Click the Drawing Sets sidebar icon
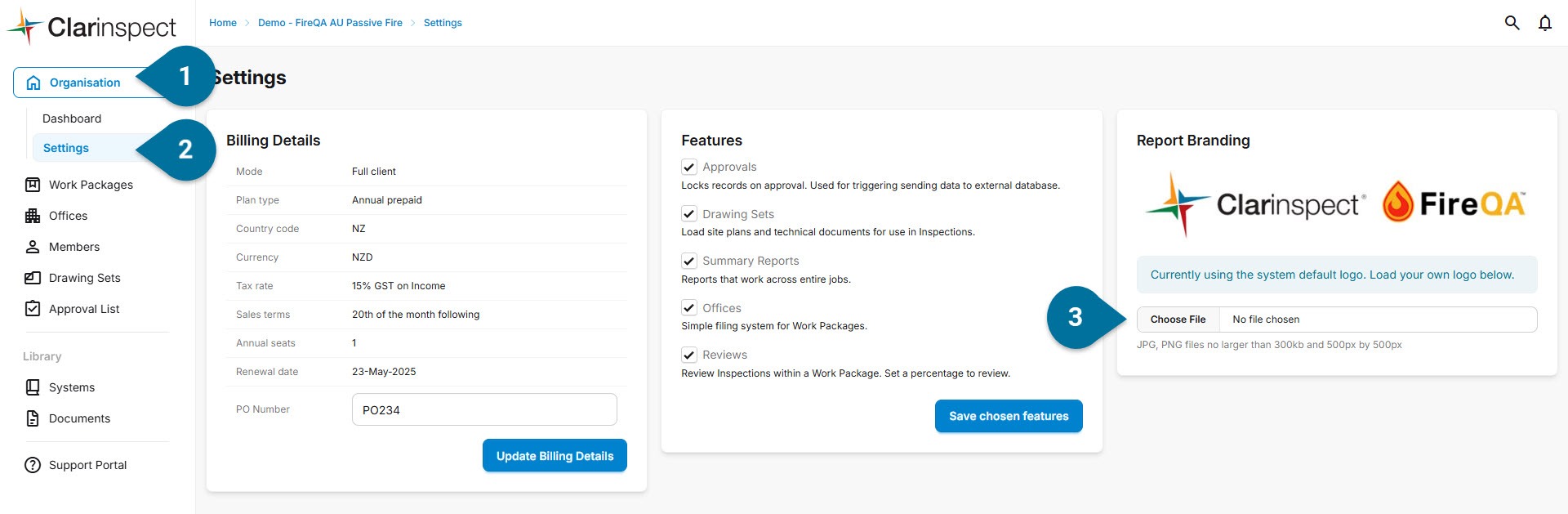 [x=33, y=278]
